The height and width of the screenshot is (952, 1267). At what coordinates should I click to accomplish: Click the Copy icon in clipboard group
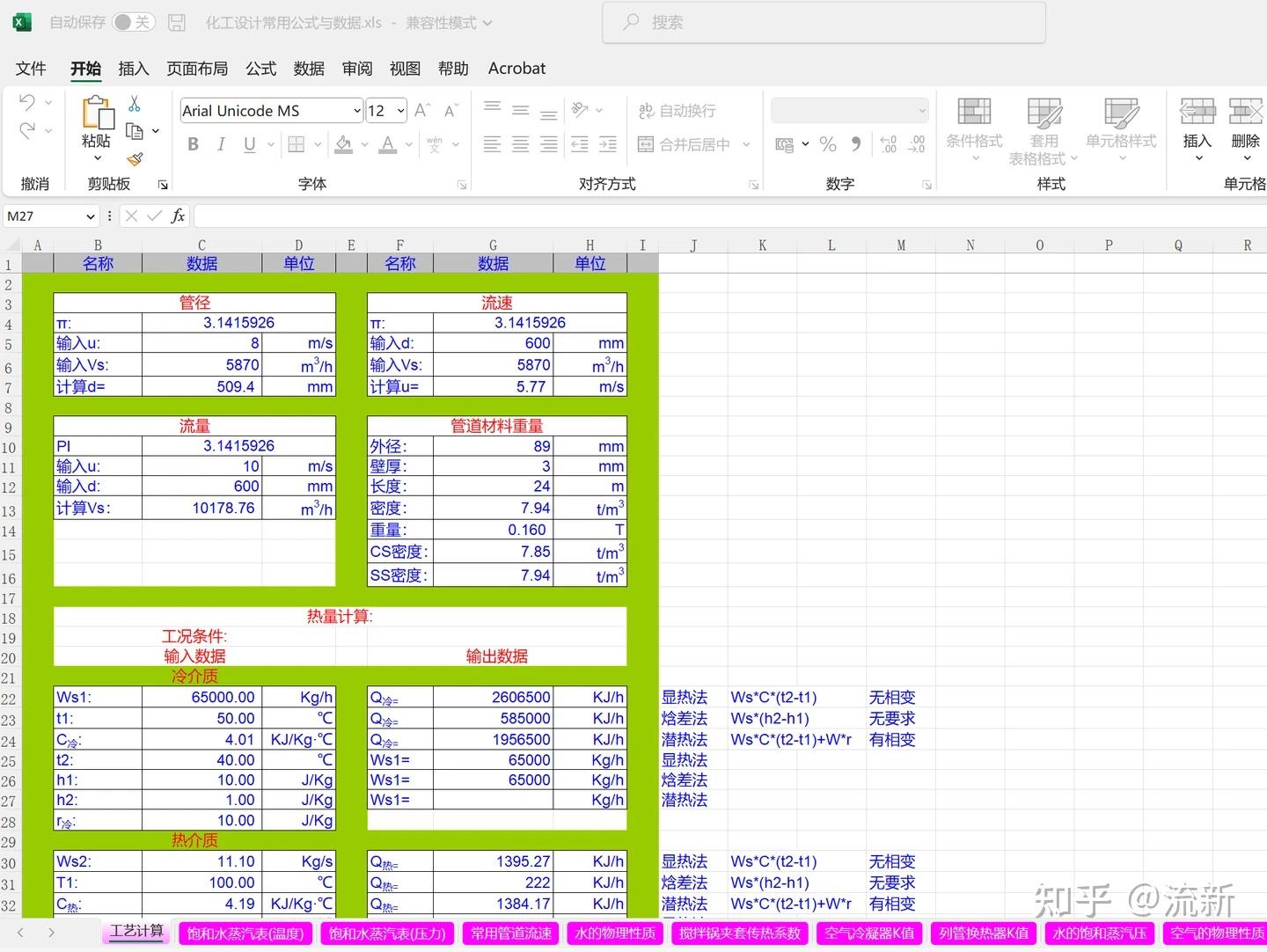(135, 131)
